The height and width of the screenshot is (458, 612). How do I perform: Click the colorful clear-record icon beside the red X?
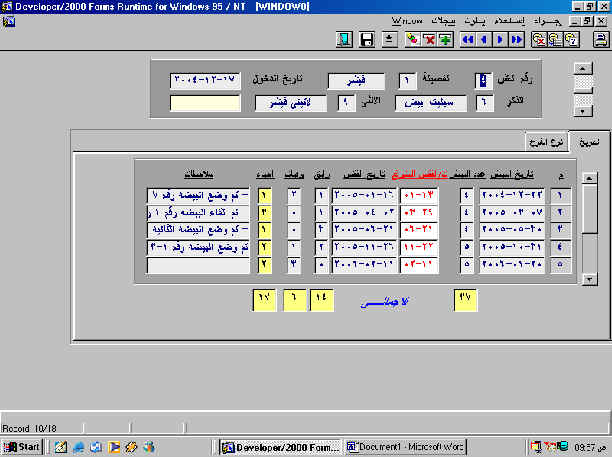pyautogui.click(x=413, y=39)
